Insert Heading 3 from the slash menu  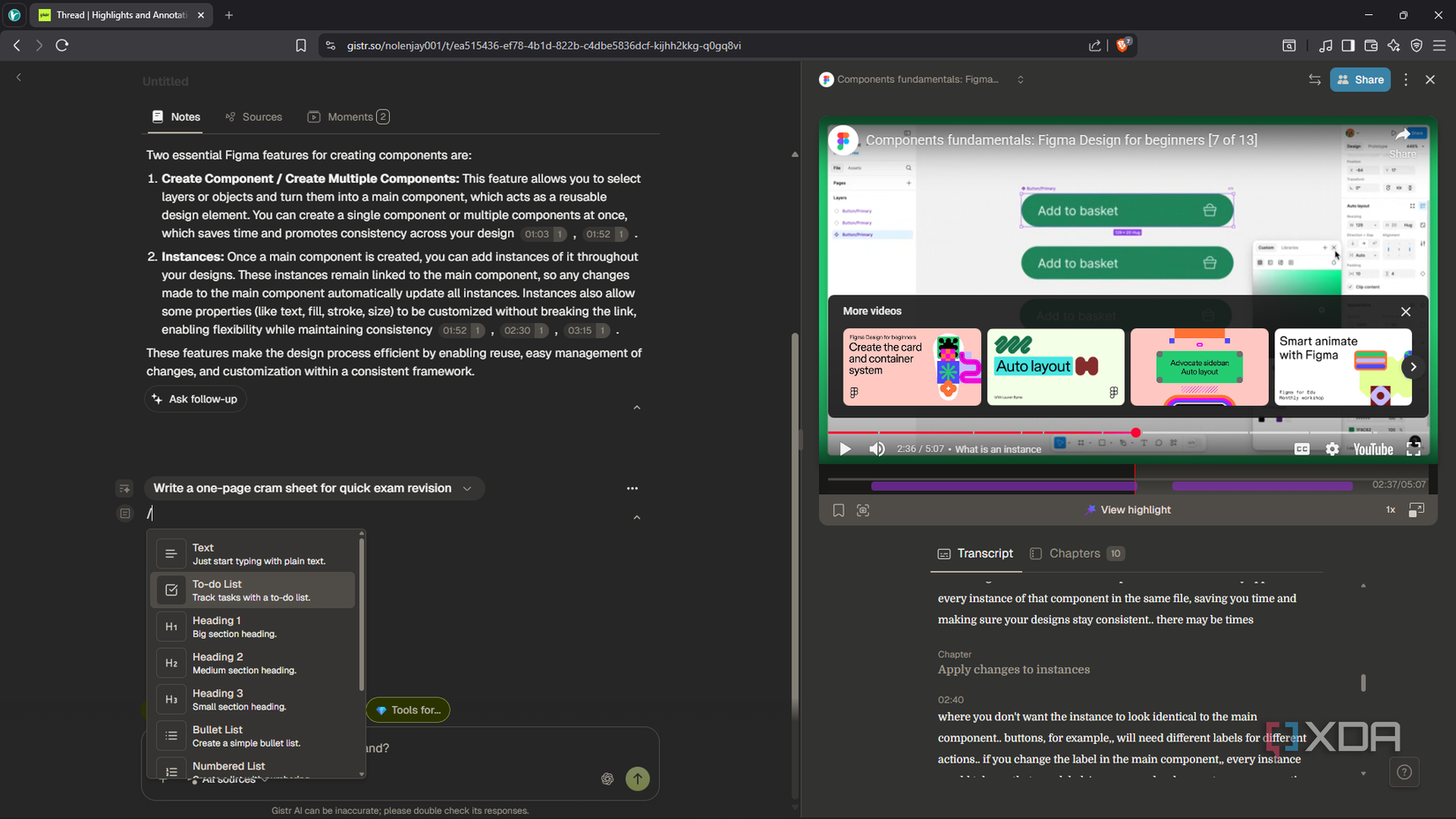[x=254, y=699]
